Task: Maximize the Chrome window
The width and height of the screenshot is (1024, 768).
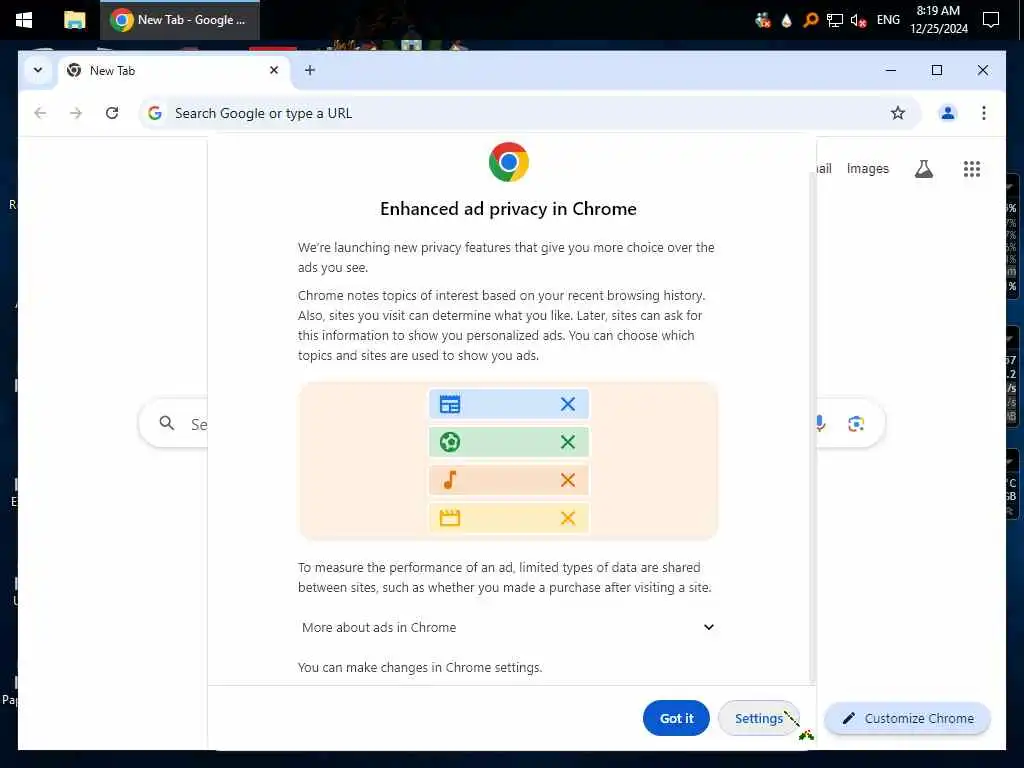Action: tap(936, 70)
